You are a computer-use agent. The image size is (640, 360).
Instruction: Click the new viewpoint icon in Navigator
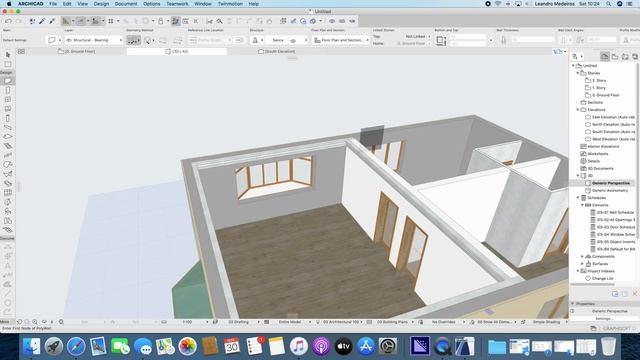(x=615, y=294)
